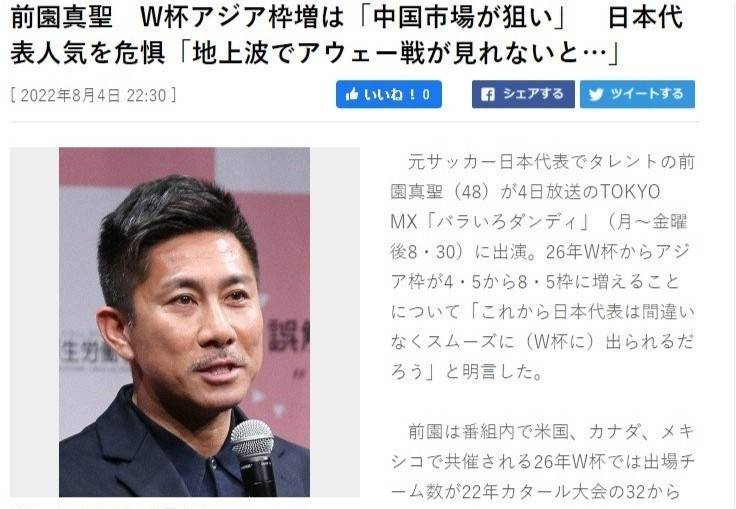Image resolution: width=736 pixels, height=509 pixels.
Task: Click the paragraph beginning 元サッカー日本代表
Action: [x=542, y=266]
